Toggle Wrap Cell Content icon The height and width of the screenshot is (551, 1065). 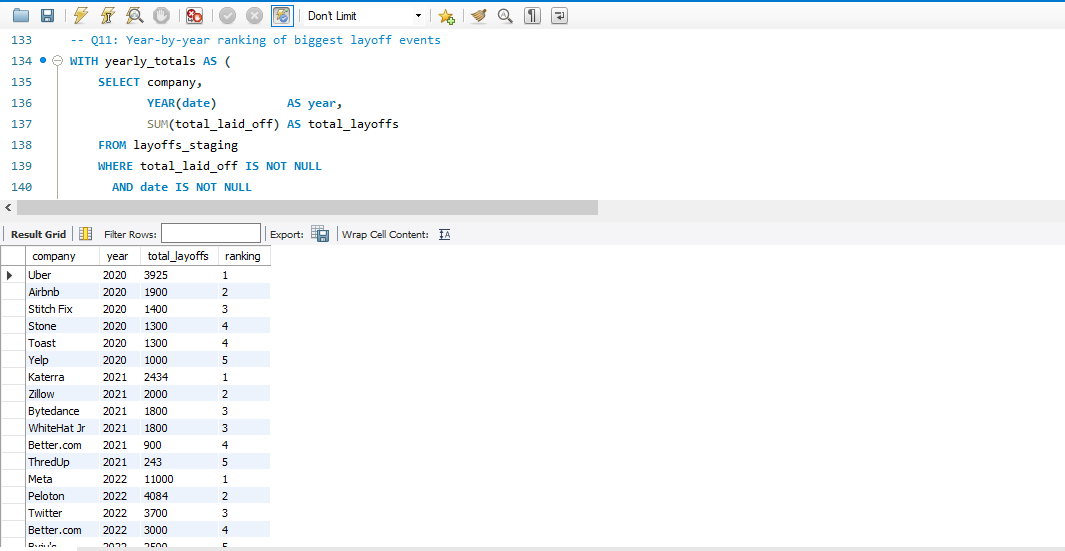click(x=445, y=234)
